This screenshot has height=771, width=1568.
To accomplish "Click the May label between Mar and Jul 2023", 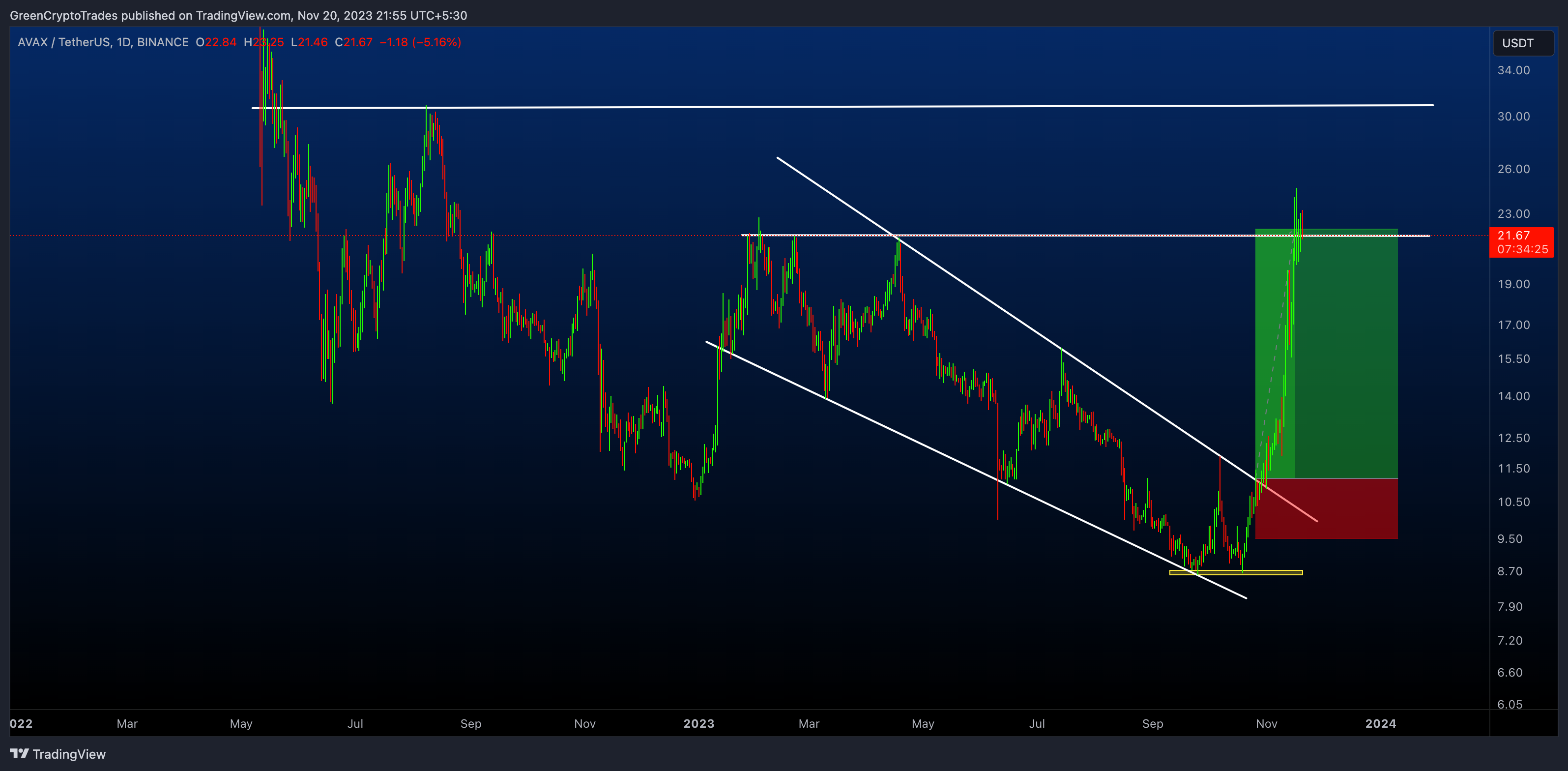I will 923,723.
